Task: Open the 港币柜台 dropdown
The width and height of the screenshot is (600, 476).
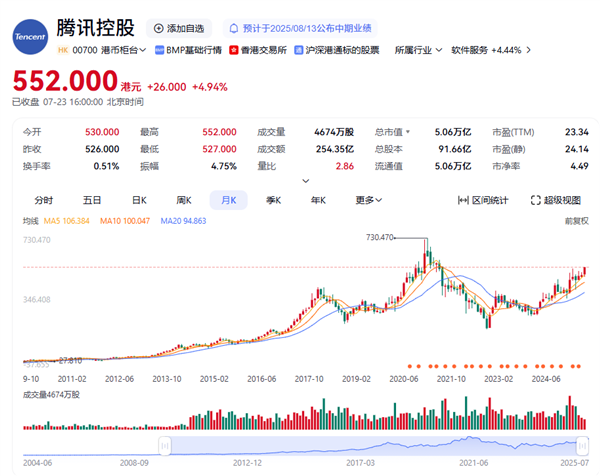Action: coord(124,50)
